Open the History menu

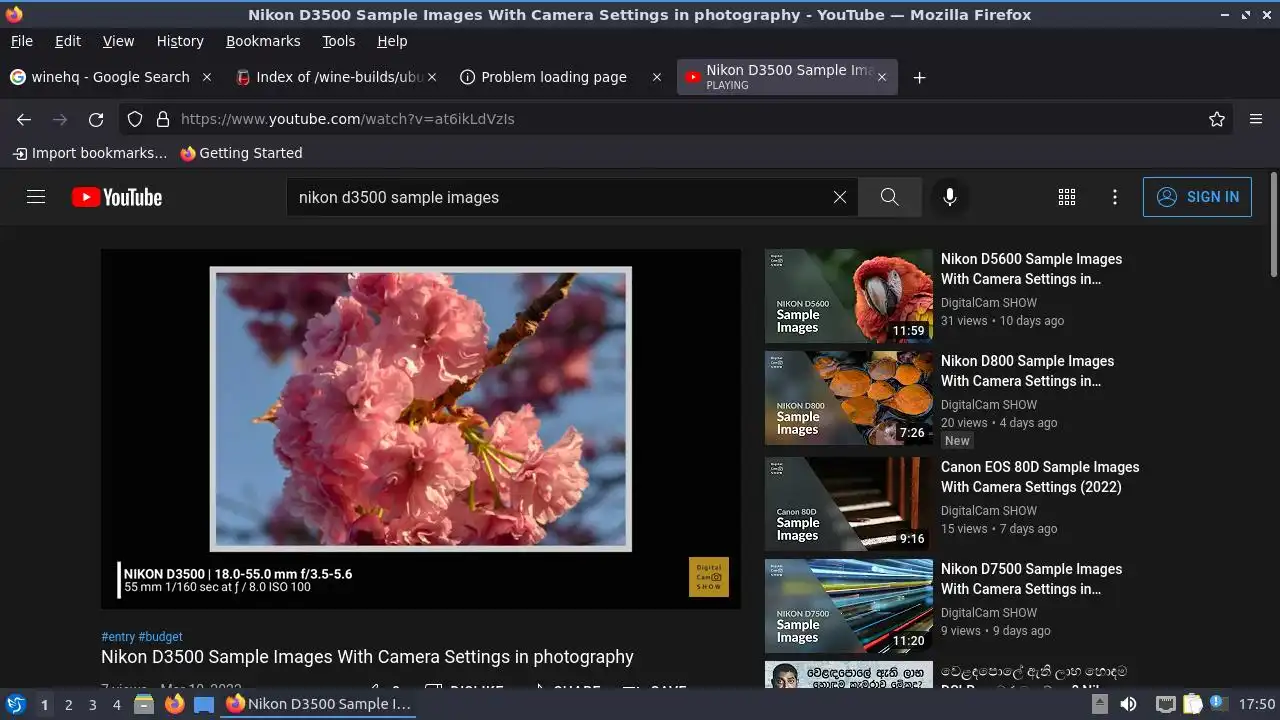pos(180,41)
